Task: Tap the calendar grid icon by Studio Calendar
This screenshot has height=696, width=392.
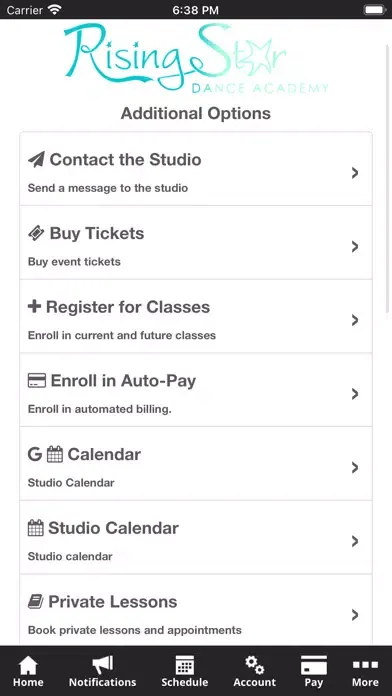Action: pos(36,528)
